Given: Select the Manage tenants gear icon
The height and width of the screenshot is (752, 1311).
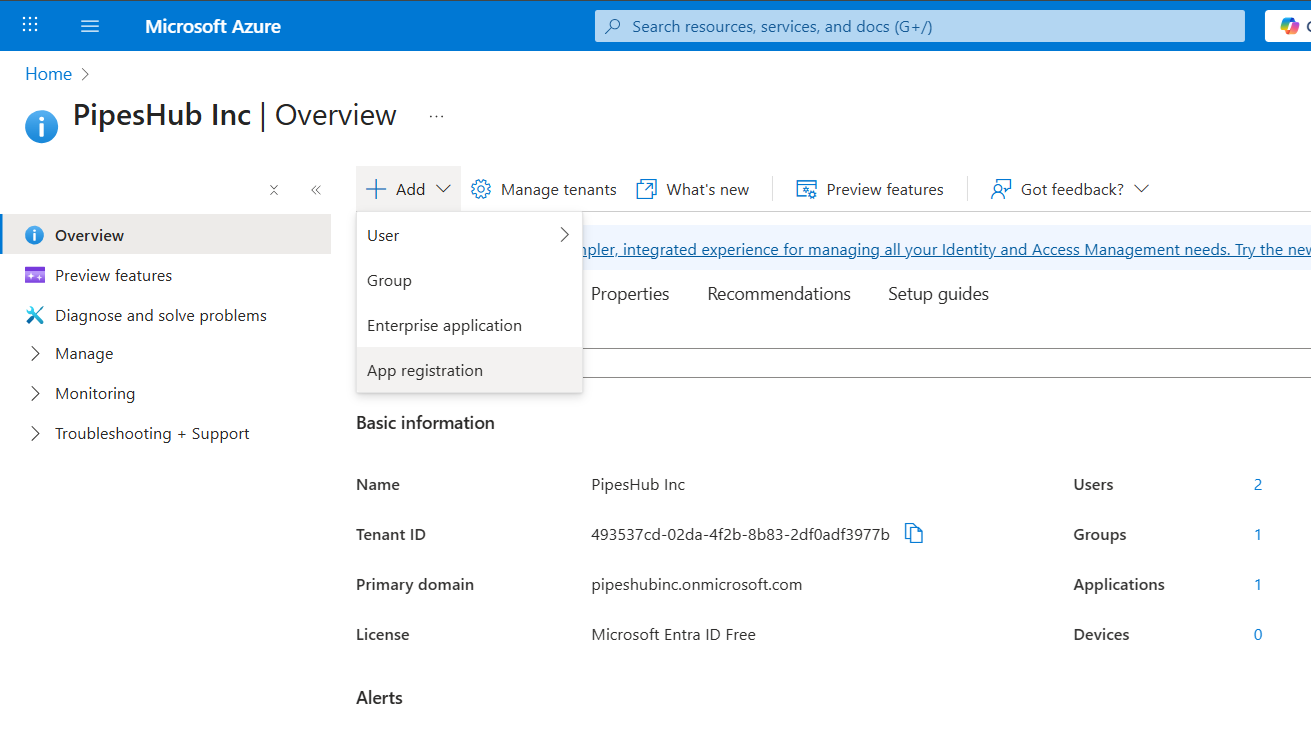Looking at the screenshot, I should [x=480, y=189].
